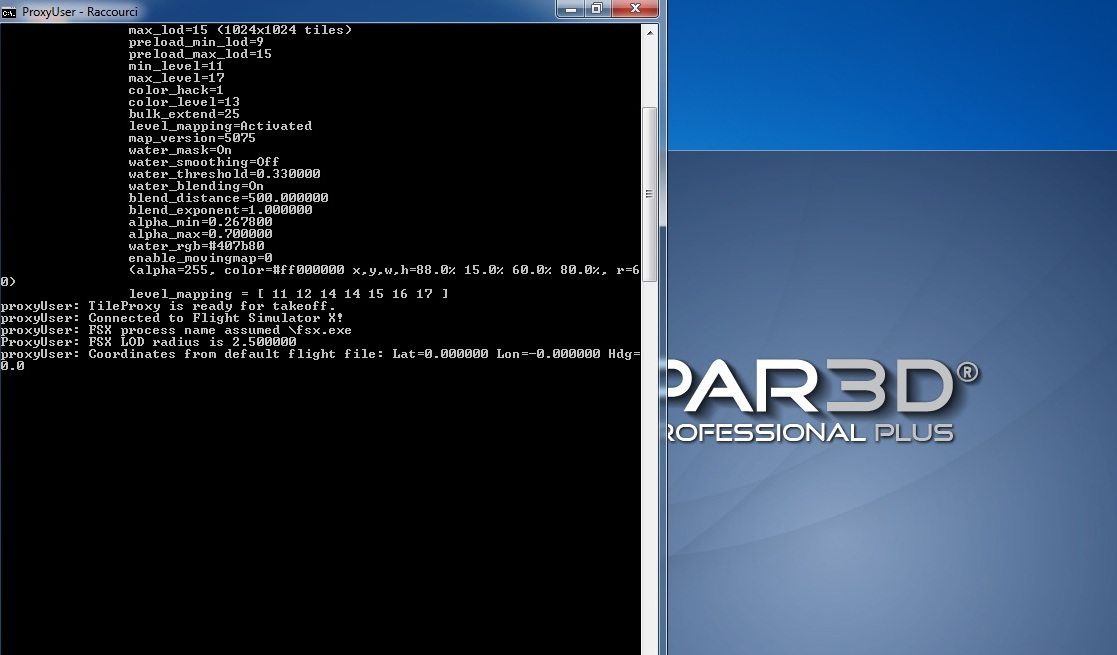Click 'FSX LOD radius is 2.500000' line

(148, 342)
